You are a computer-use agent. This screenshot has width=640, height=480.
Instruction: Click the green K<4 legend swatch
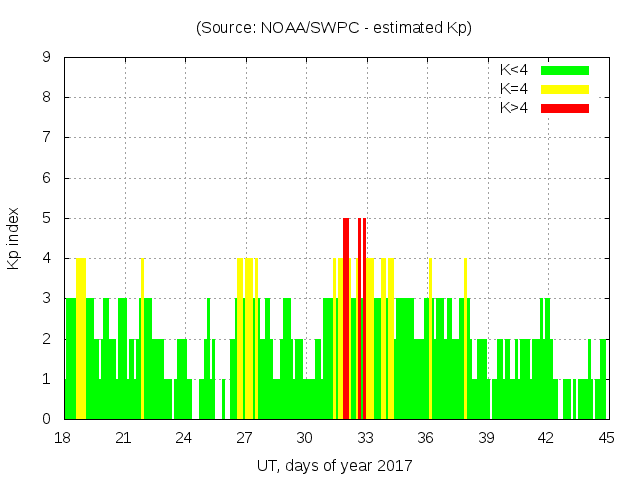point(565,70)
